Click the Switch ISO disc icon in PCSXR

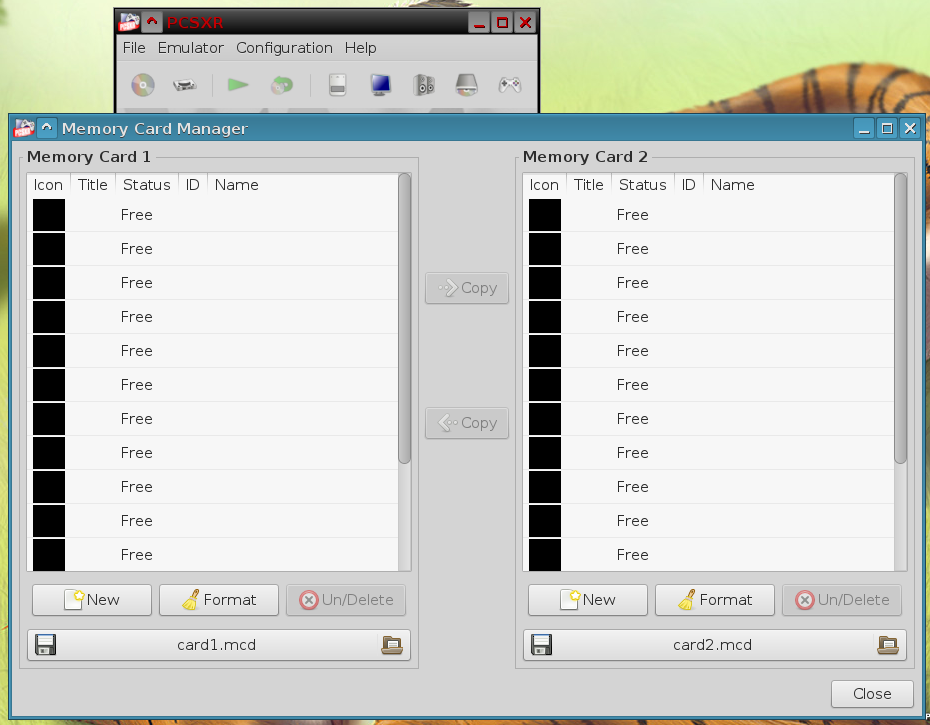tap(282, 85)
